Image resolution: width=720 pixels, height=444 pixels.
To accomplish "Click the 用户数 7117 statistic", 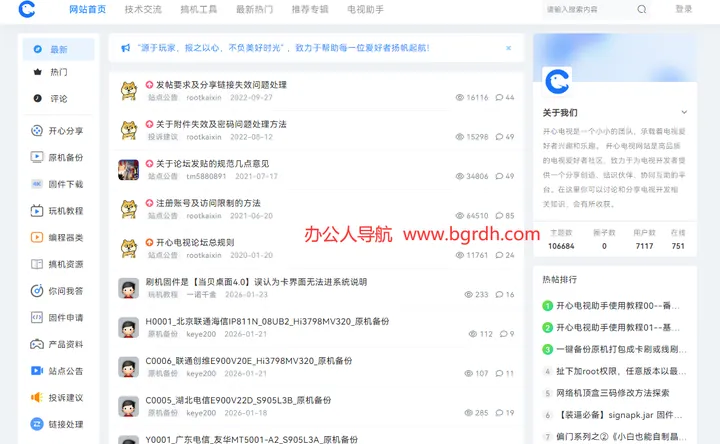I will 644,239.
